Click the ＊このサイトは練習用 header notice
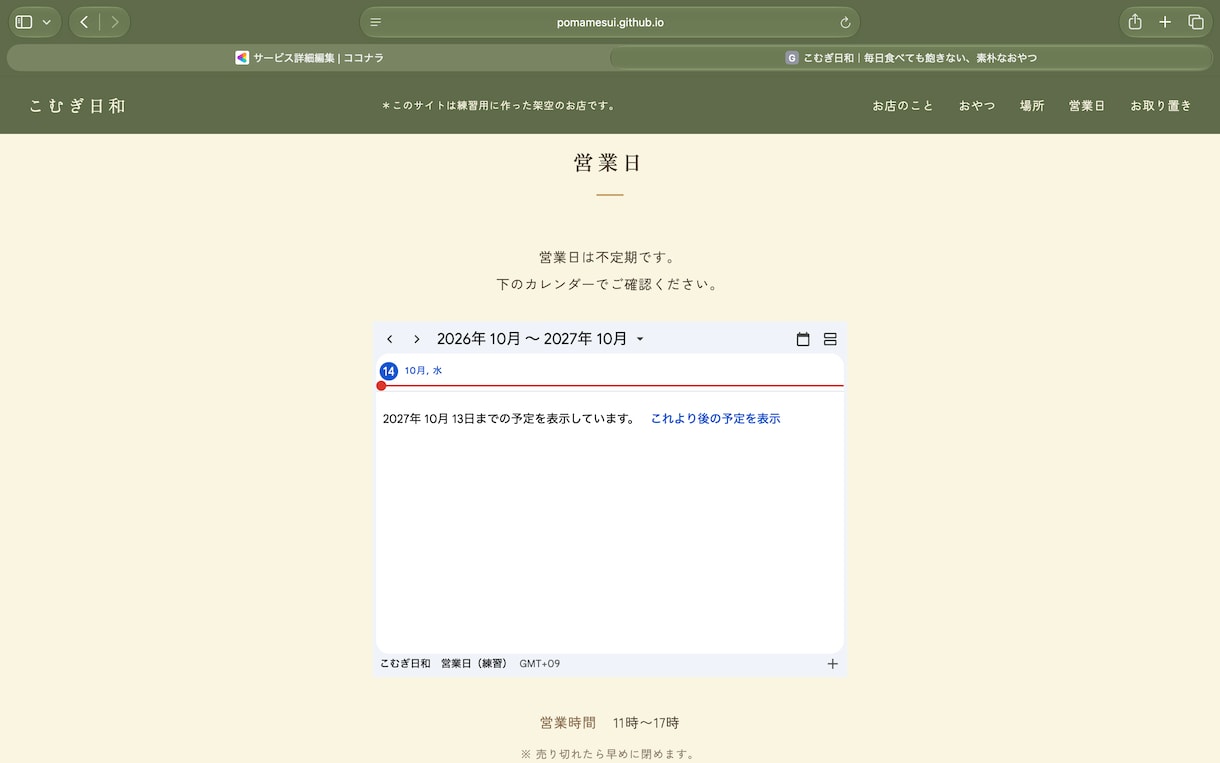 (x=500, y=106)
